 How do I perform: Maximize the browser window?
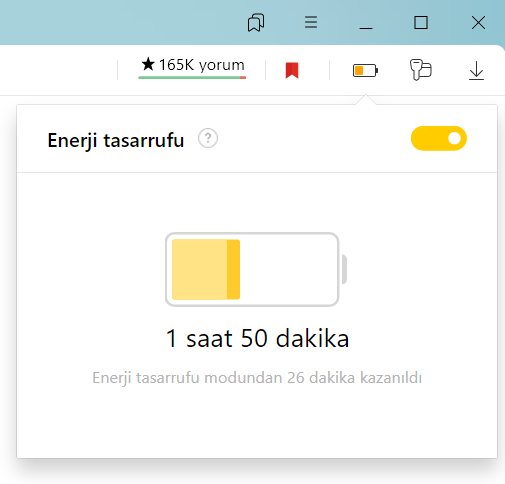pyautogui.click(x=421, y=23)
